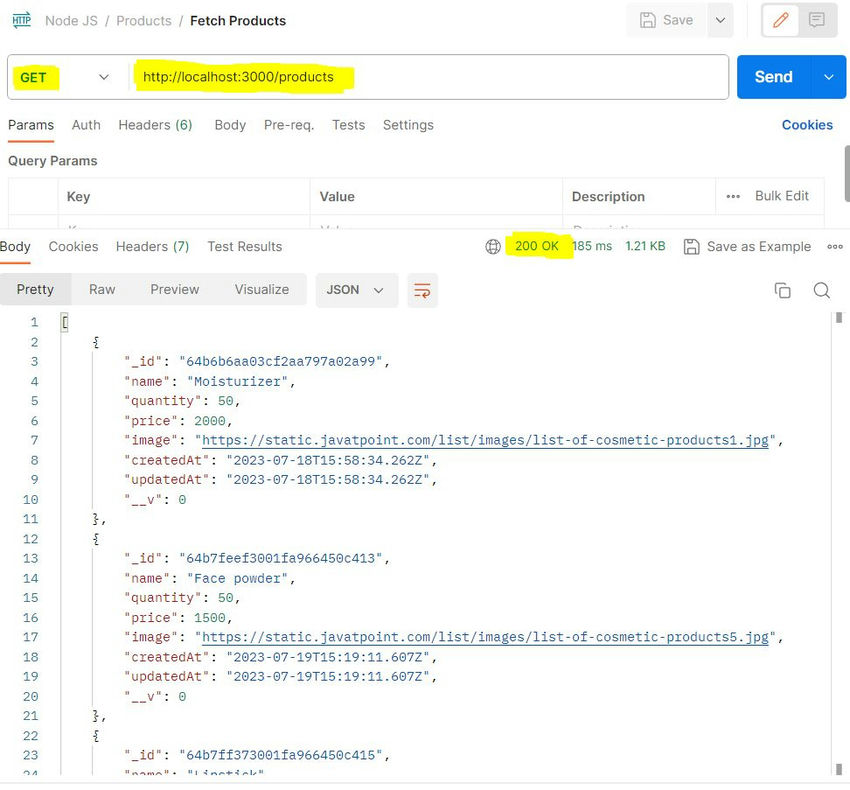This screenshot has width=850, height=790.
Task: Click the edit pencil icon
Action: [781, 20]
